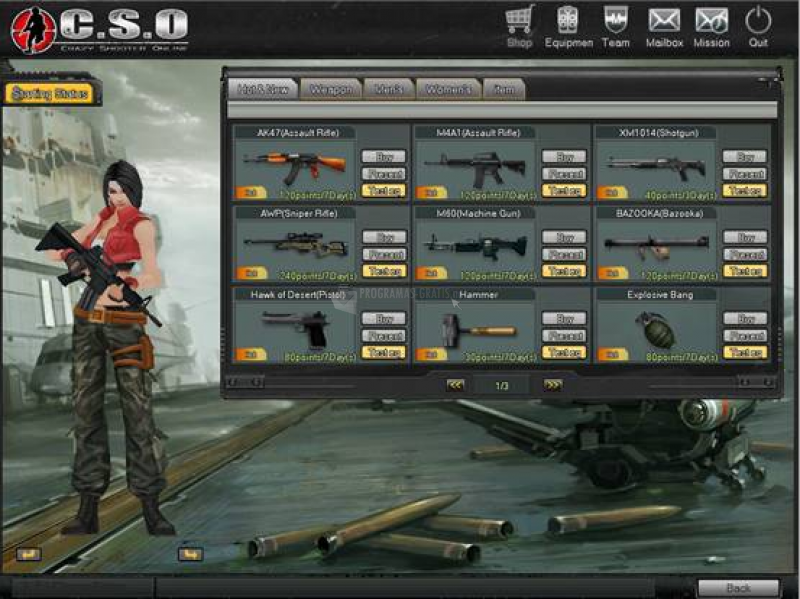Buy the AWP sniper rifle
800x599 pixels.
384,237
